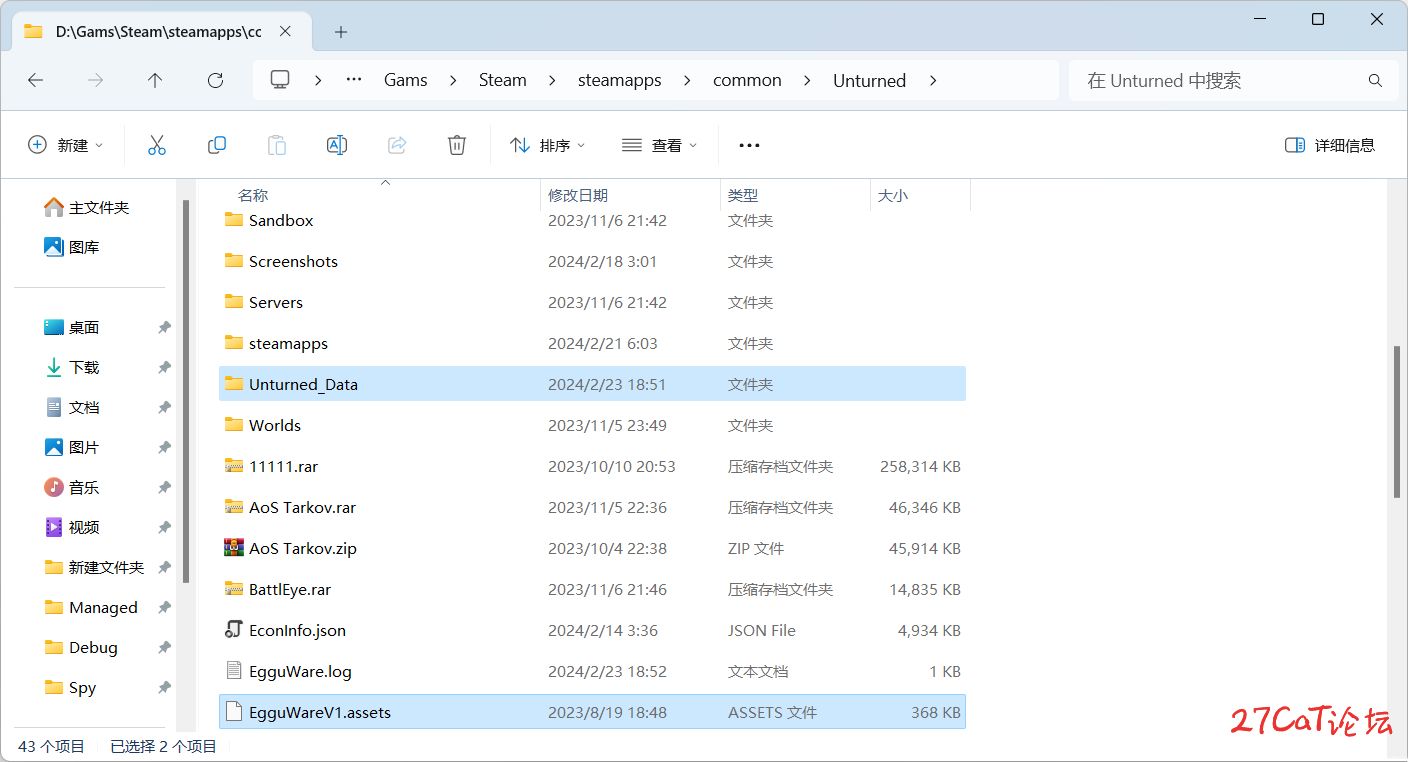Click the common breadcrumb
The height and width of the screenshot is (762, 1408).
pyautogui.click(x=747, y=81)
